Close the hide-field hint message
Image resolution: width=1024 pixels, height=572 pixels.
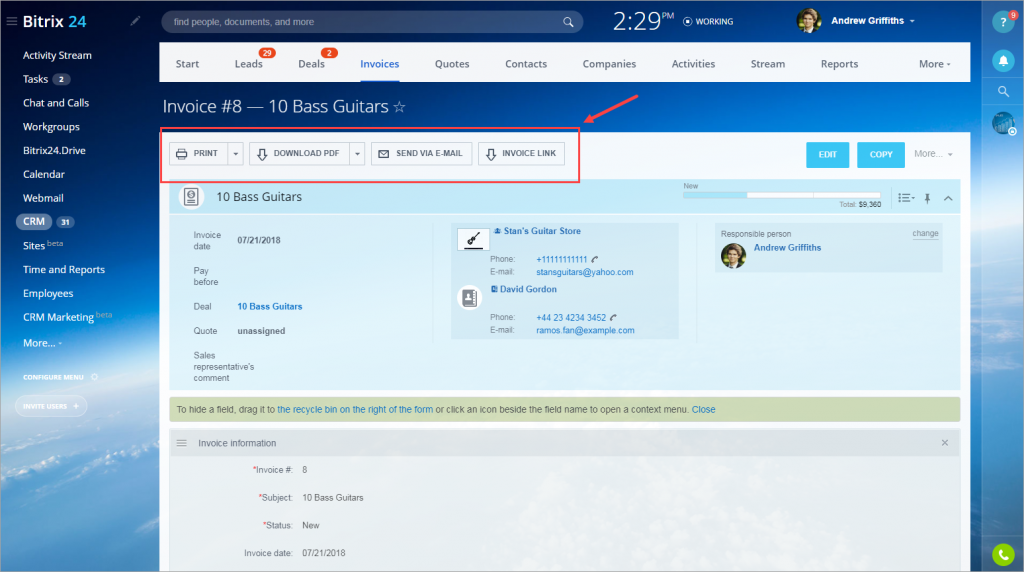pyautogui.click(x=703, y=409)
